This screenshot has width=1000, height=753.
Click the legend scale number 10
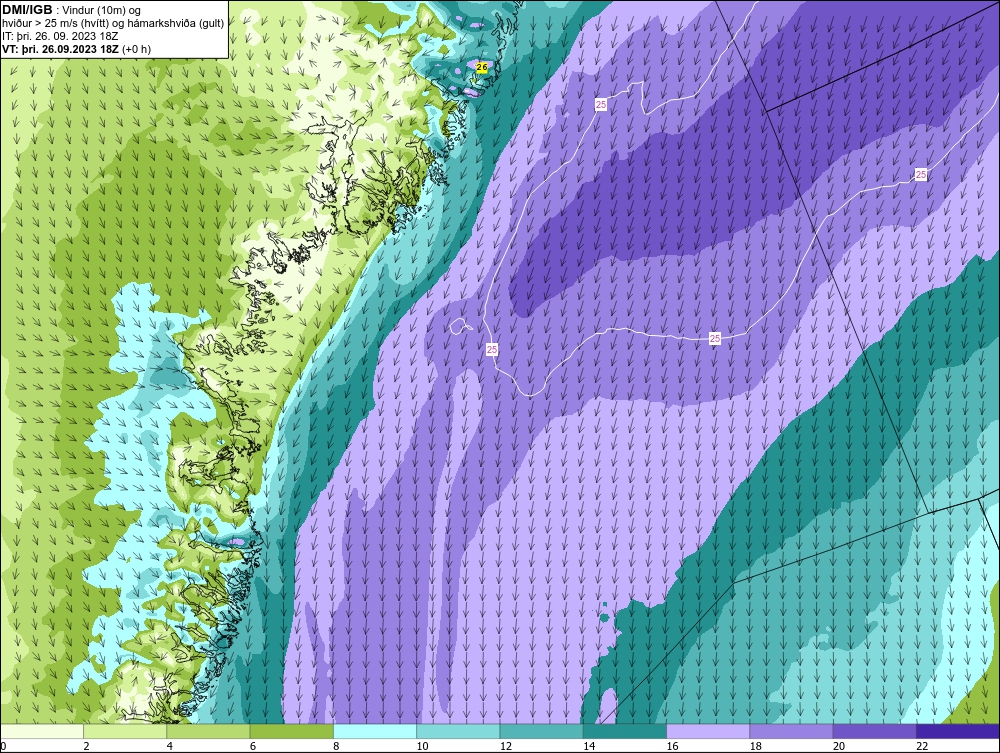[422, 747]
